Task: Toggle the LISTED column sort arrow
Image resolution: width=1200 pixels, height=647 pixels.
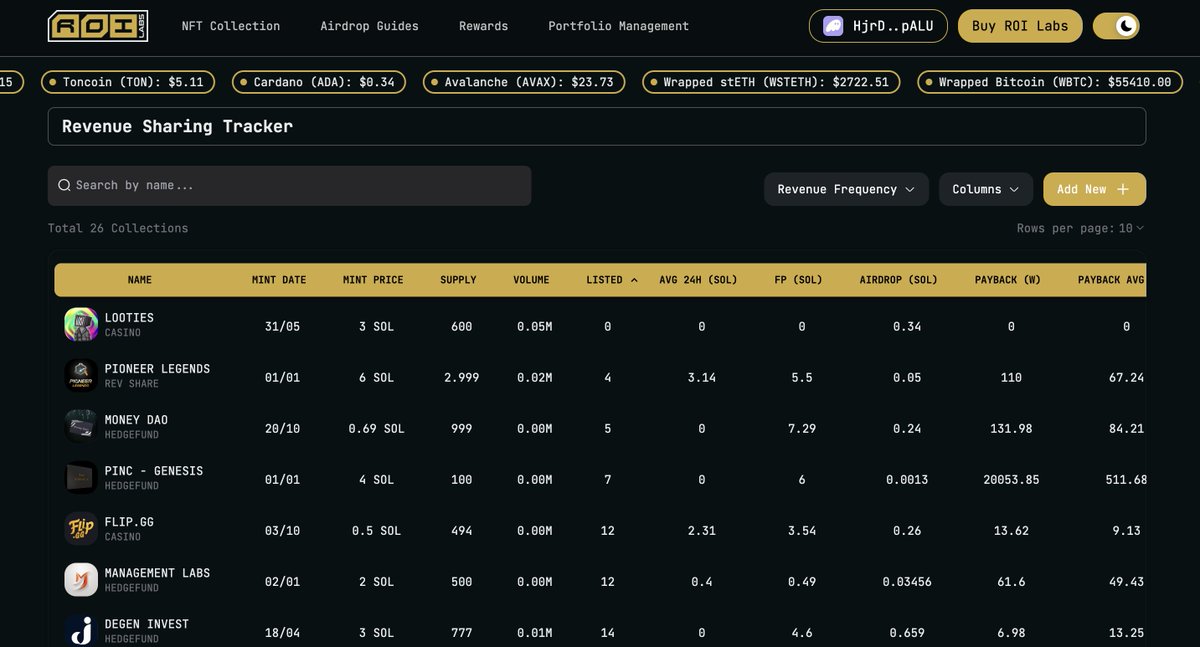Action: tap(634, 280)
